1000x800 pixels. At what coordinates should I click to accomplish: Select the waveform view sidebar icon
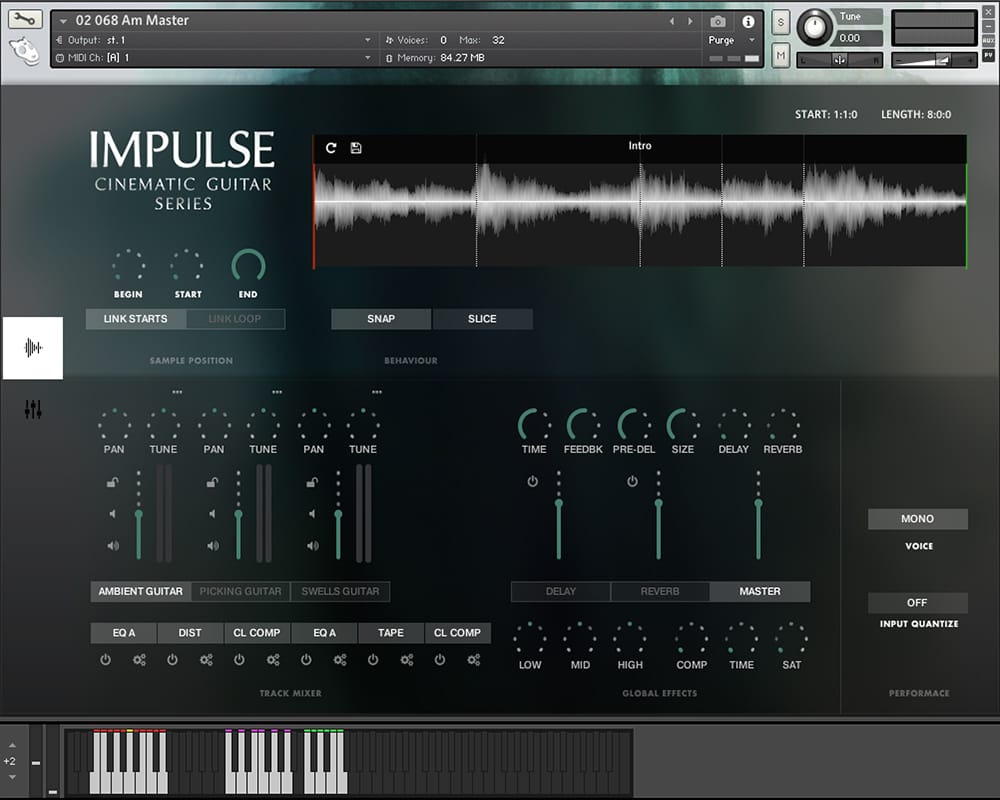click(33, 348)
